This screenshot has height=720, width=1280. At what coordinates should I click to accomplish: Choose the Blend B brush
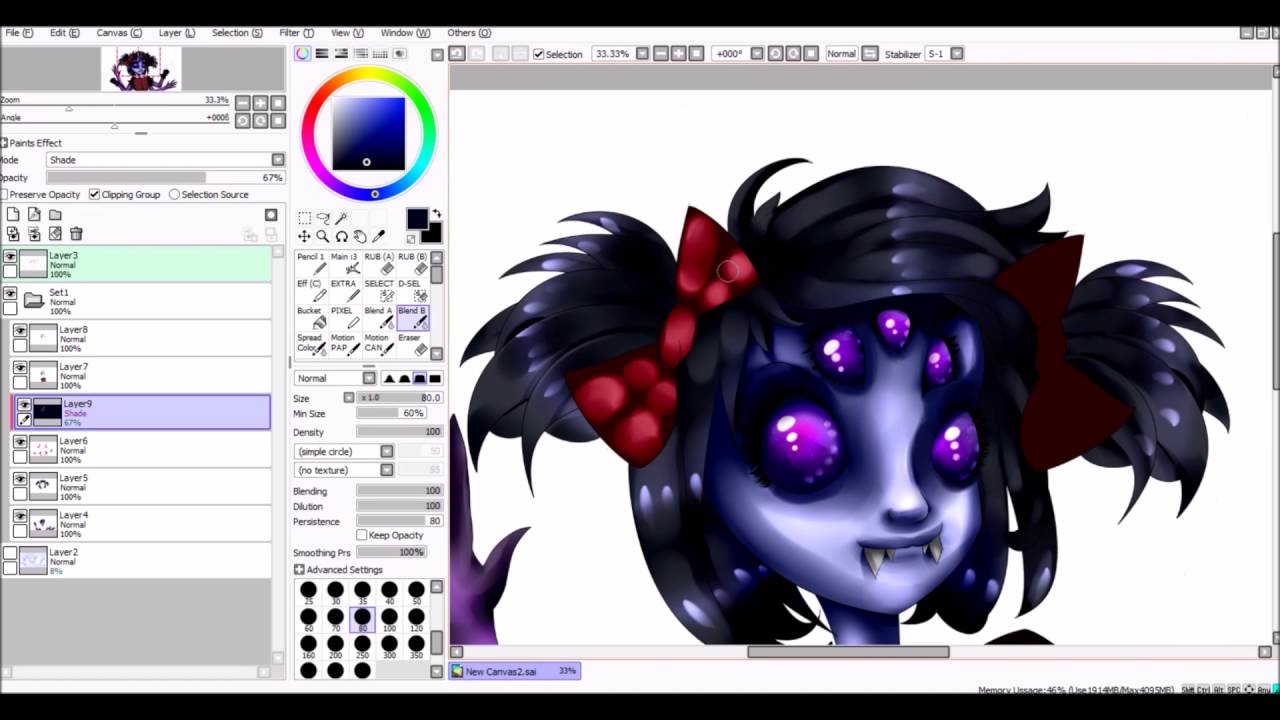click(412, 318)
